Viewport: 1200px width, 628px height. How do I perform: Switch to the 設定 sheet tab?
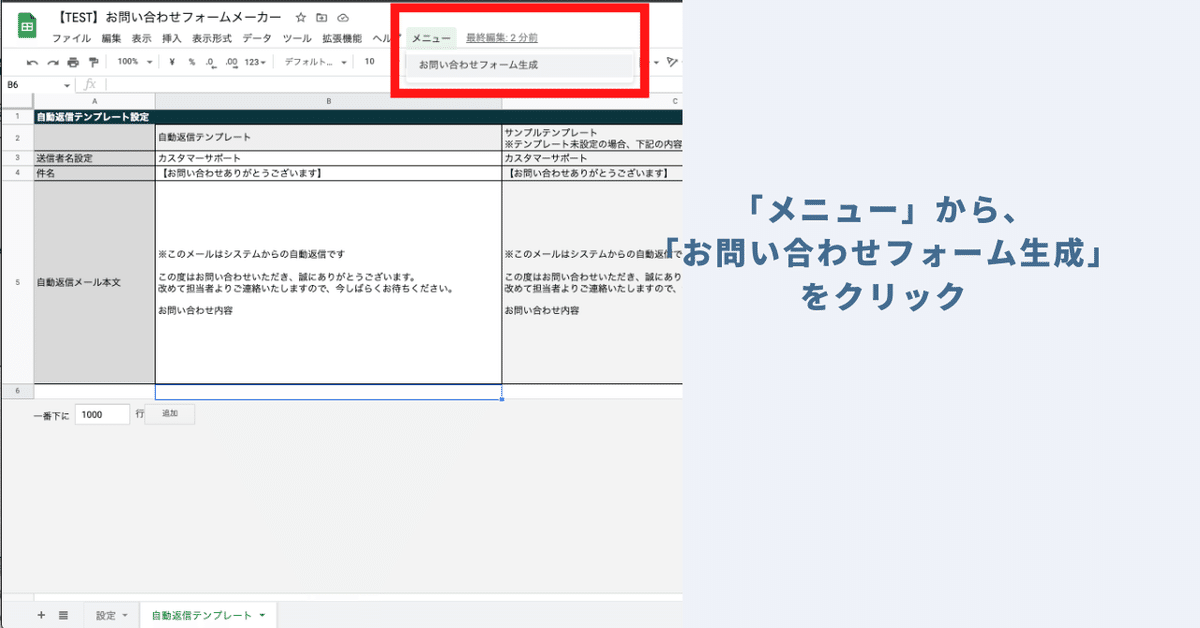106,615
